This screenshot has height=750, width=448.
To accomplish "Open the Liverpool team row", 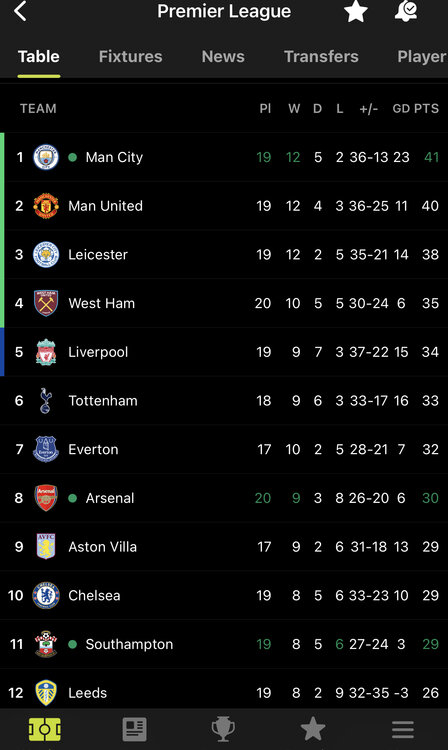I will (x=224, y=352).
